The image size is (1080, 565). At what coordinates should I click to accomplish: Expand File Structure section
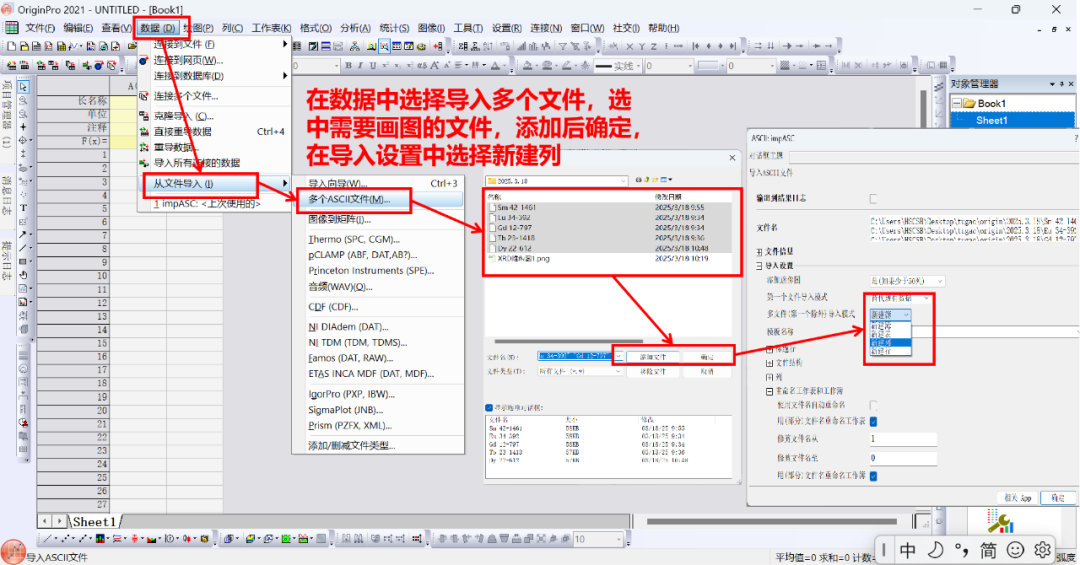click(769, 362)
